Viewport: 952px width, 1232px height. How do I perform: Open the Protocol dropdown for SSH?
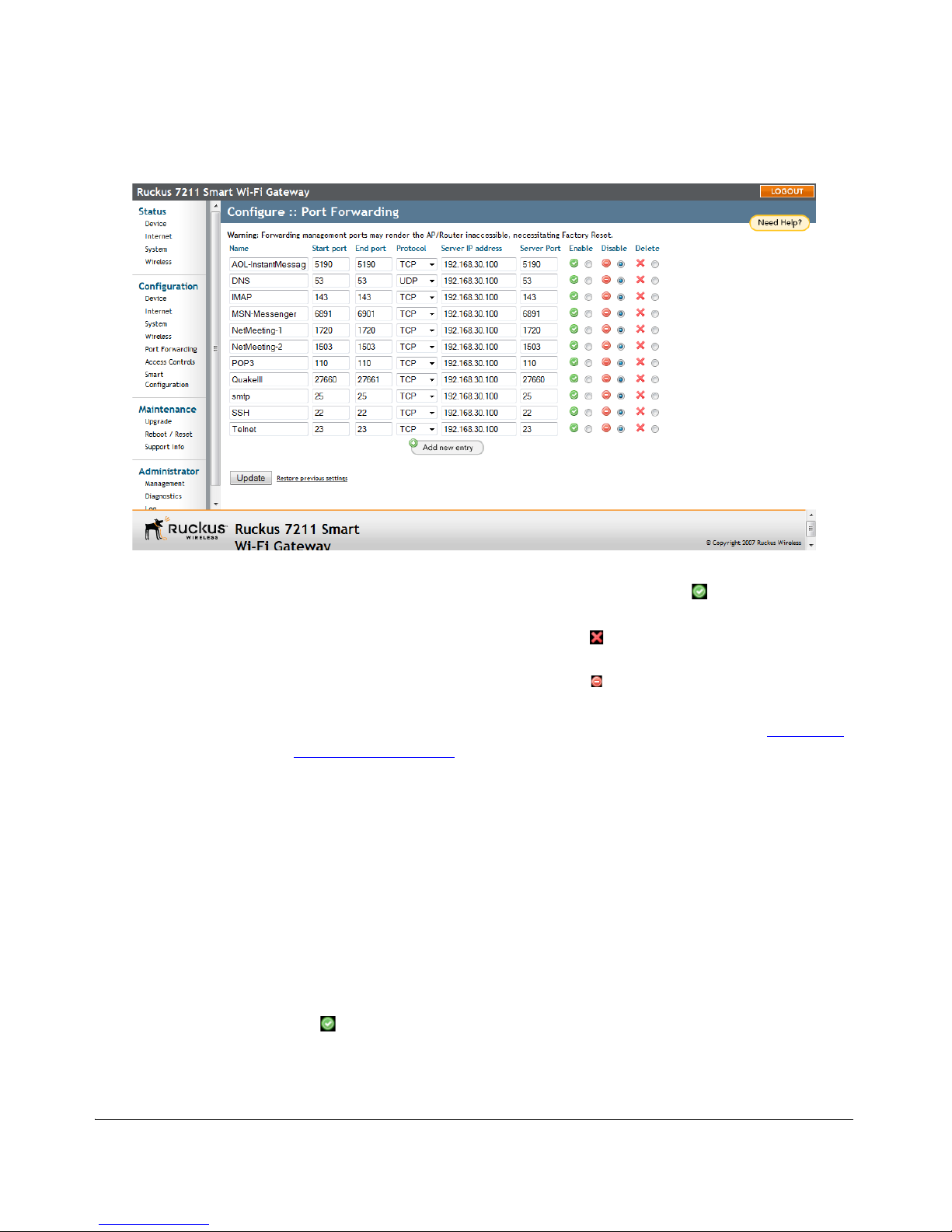(417, 413)
